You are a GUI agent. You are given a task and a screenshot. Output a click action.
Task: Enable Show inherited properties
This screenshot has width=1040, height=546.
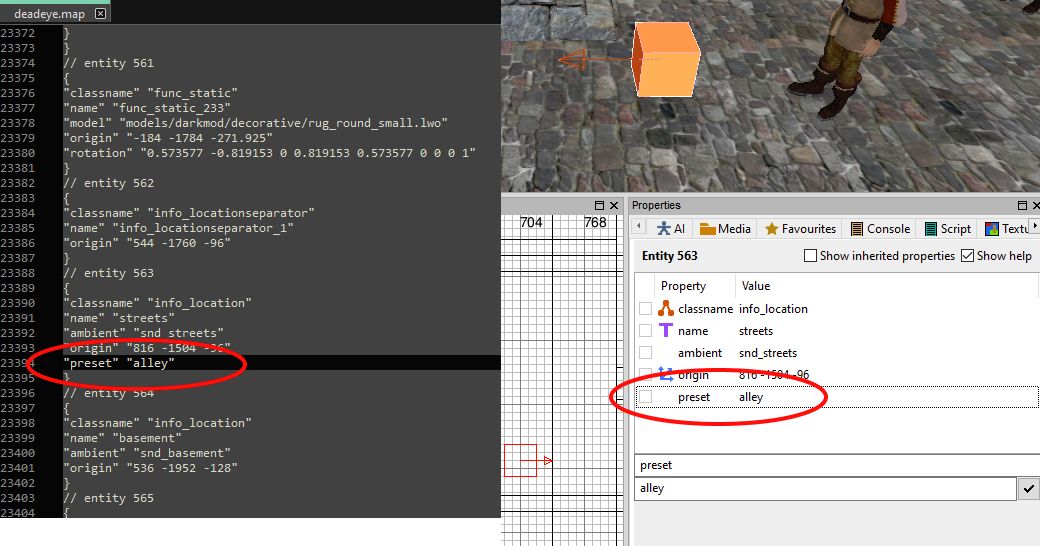tap(810, 255)
